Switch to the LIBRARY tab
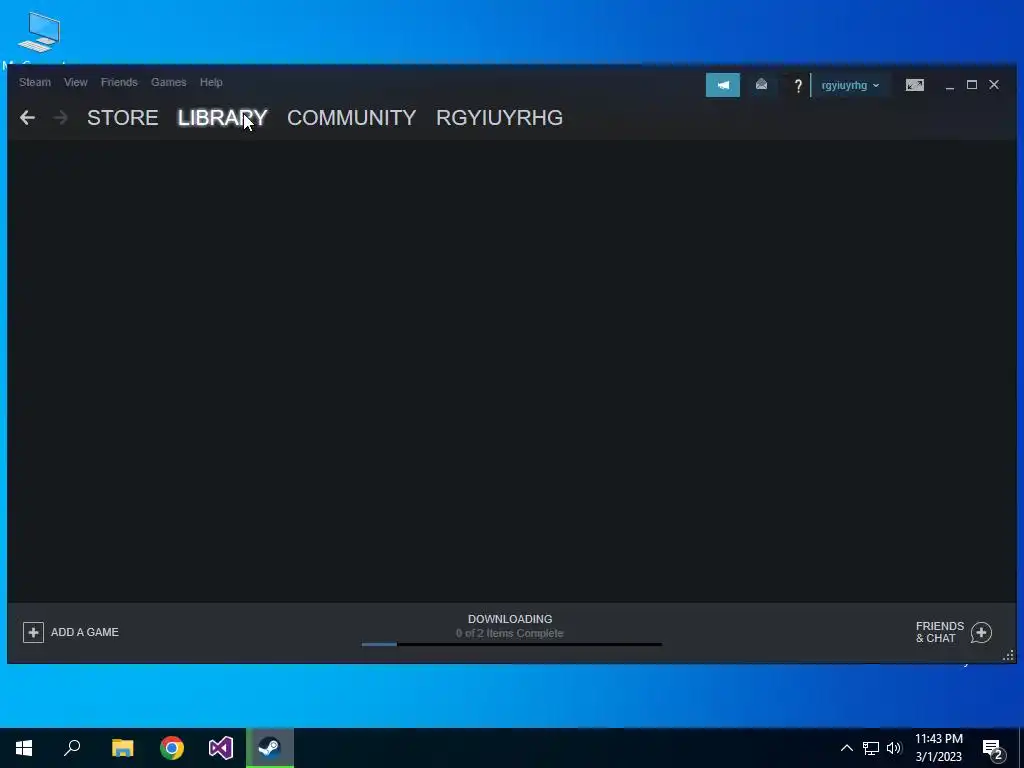 pyautogui.click(x=223, y=118)
